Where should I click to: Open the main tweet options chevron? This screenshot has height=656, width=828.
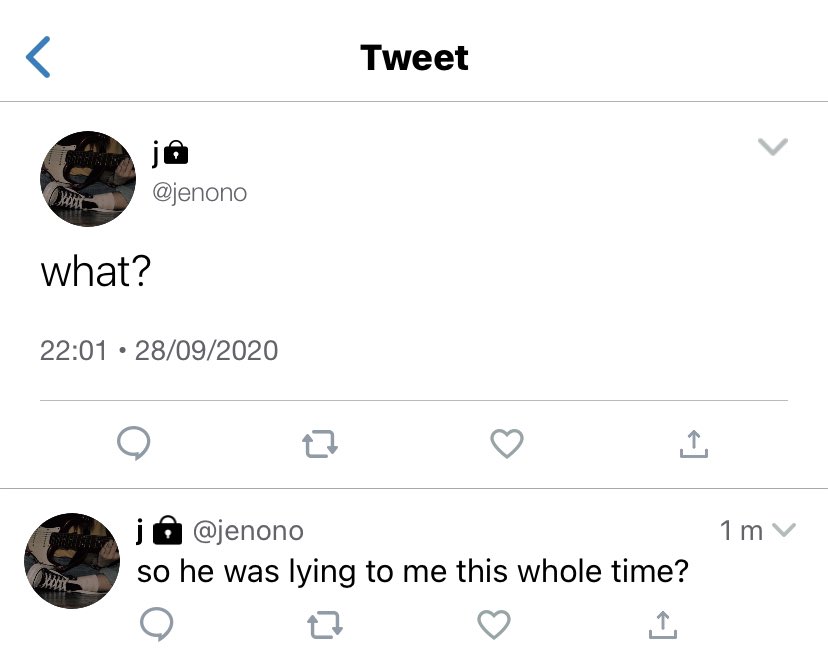[x=773, y=146]
